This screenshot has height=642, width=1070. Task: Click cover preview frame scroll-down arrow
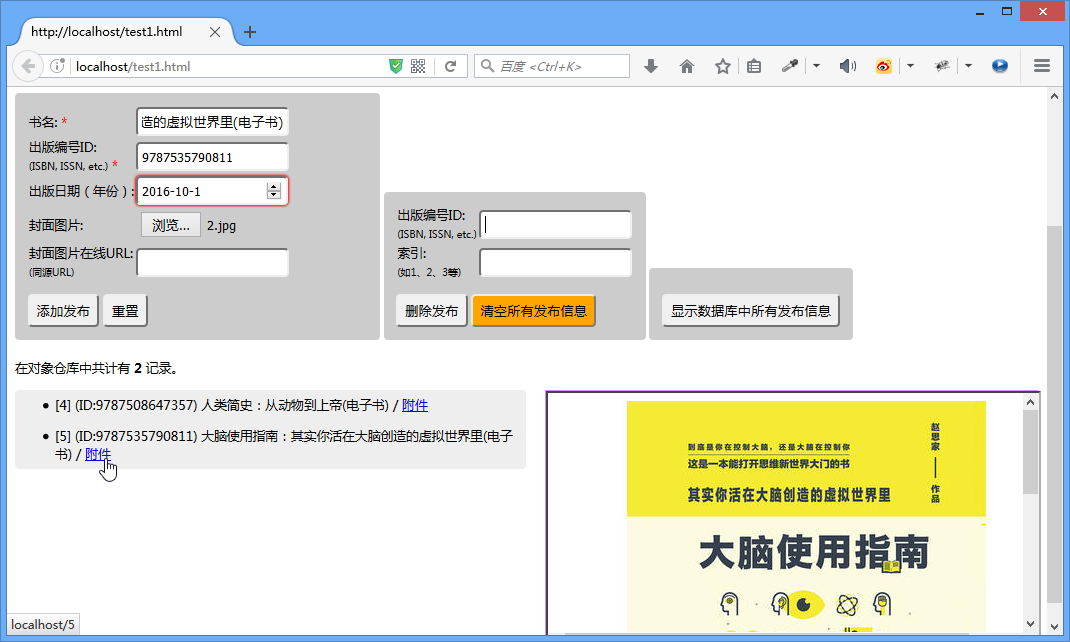point(1030,624)
